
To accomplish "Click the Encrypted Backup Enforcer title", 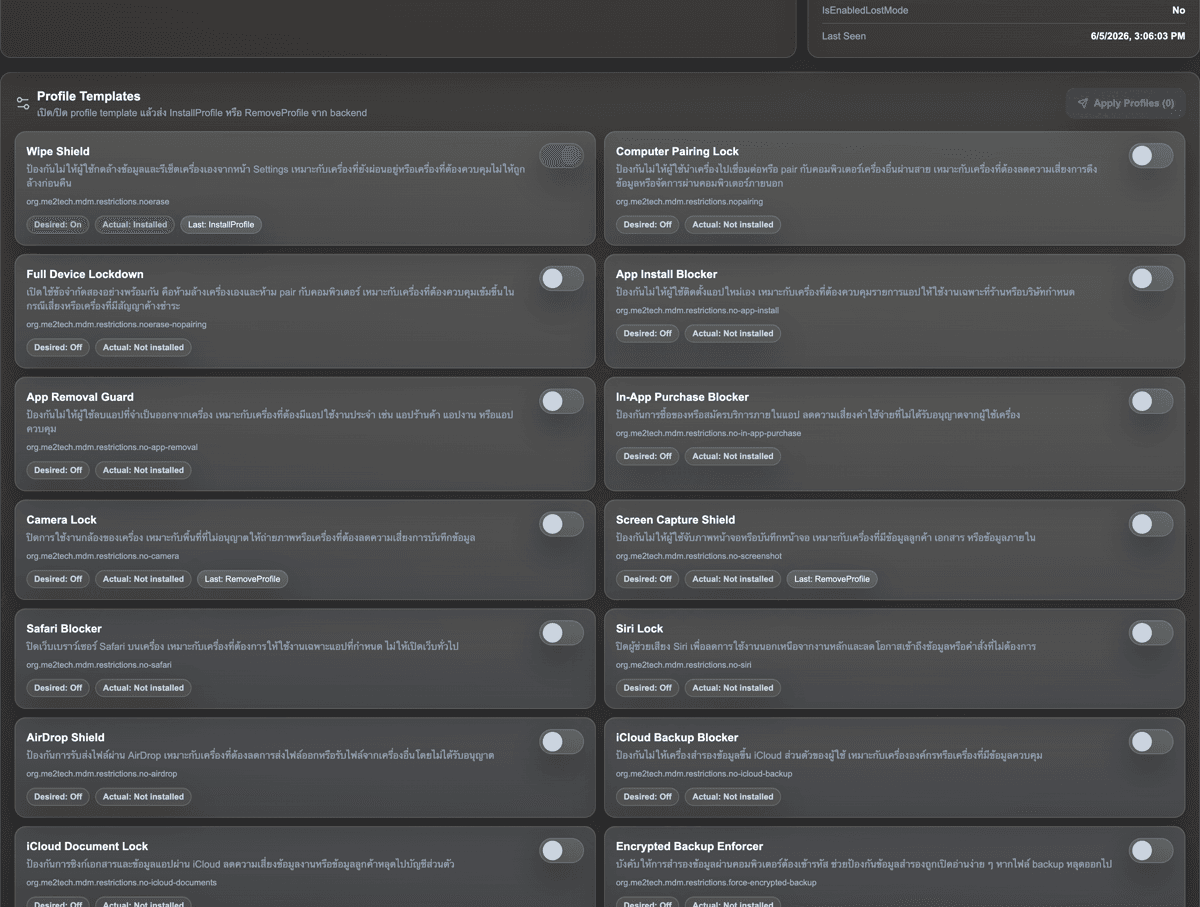I will click(689, 846).
